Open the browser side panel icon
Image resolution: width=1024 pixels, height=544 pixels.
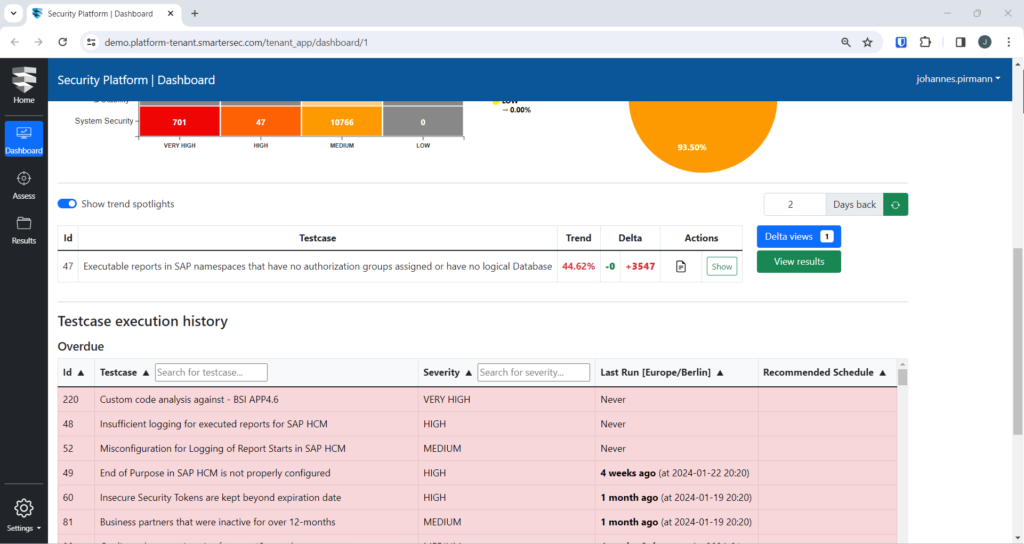point(960,42)
